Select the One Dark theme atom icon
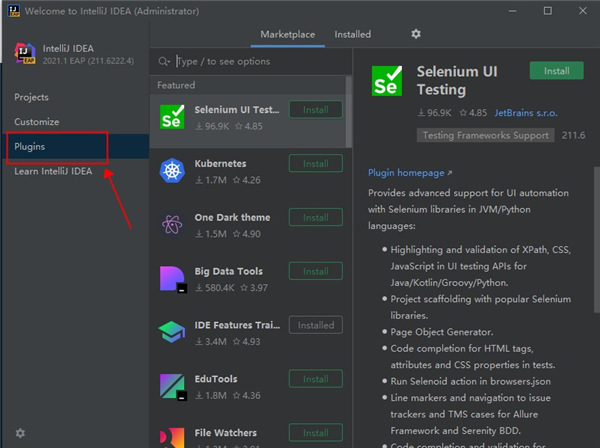The image size is (600, 448). click(x=171, y=225)
